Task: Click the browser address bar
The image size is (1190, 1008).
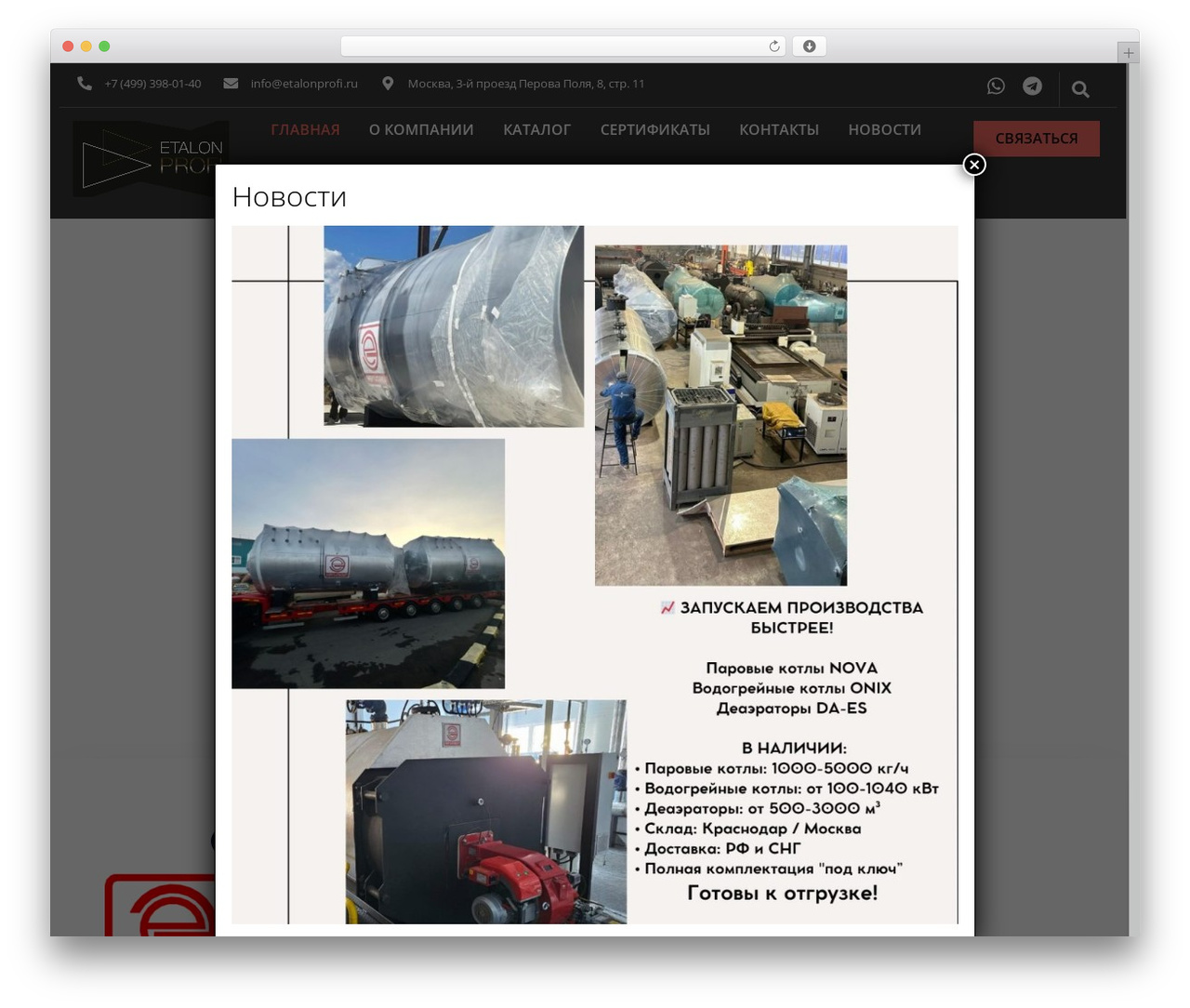Action: (563, 46)
